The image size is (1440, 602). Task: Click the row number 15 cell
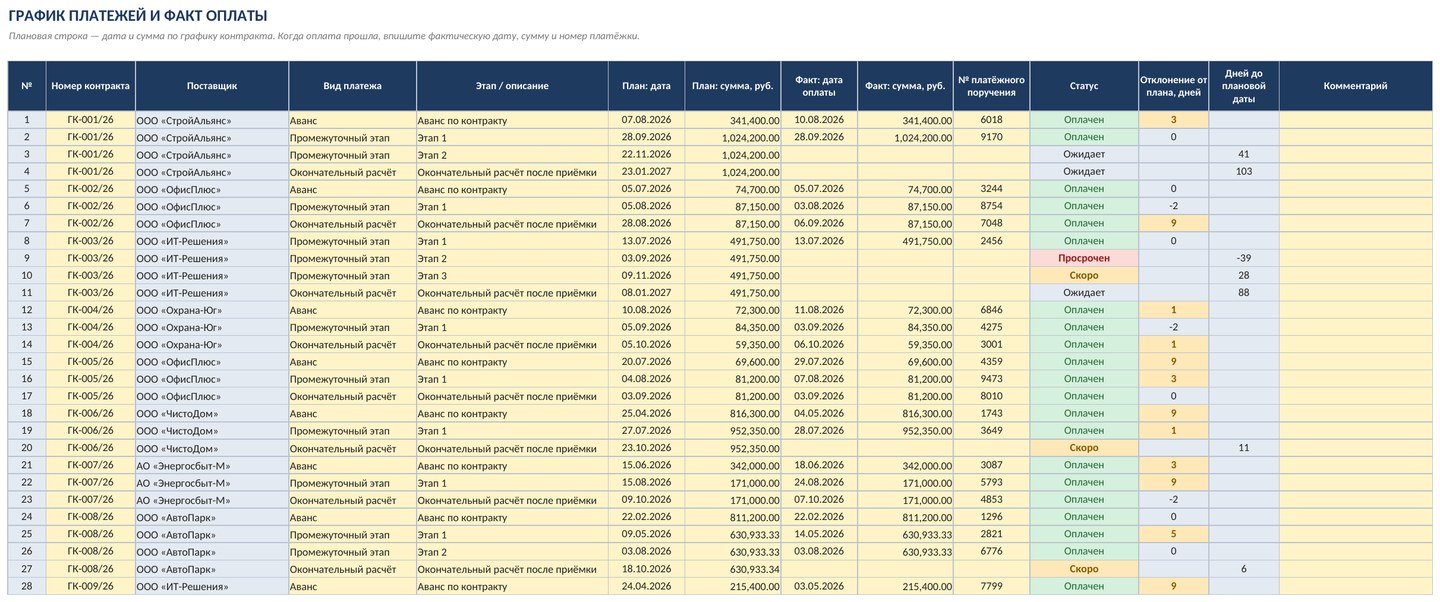coord(27,361)
